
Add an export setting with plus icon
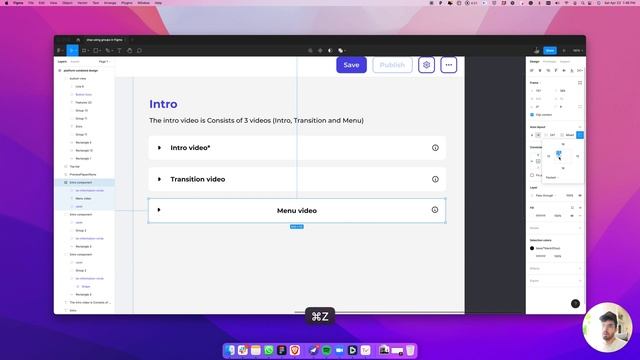click(x=580, y=281)
